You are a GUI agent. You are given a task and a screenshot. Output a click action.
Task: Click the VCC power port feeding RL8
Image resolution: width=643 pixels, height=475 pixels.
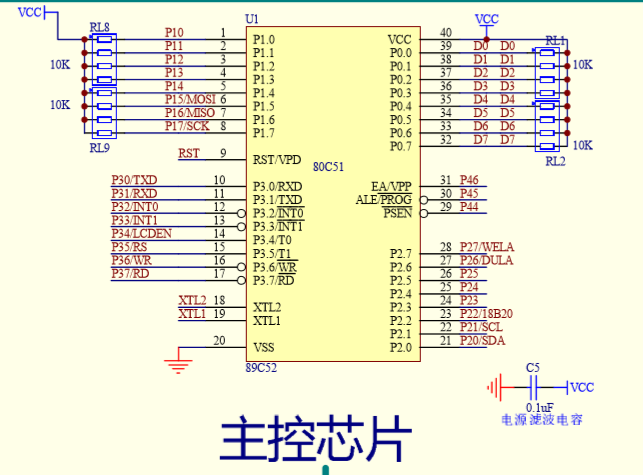[31, 12]
